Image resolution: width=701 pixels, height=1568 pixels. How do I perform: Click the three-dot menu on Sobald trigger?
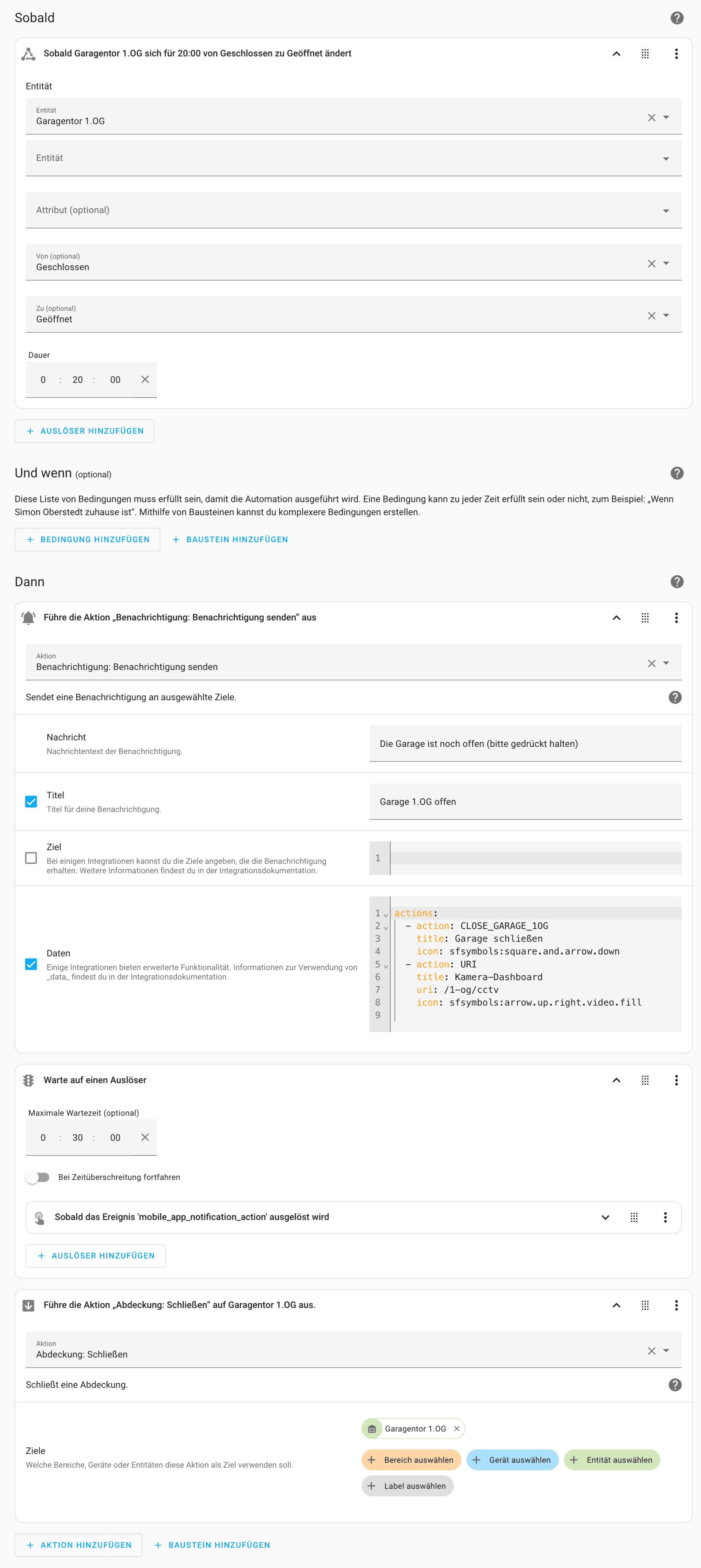point(676,53)
